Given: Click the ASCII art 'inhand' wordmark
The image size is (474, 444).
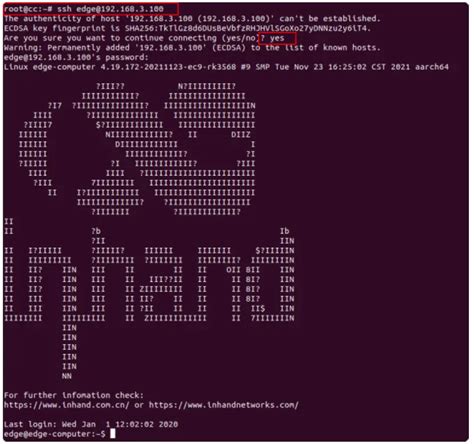Looking at the screenshot, I should pos(149,298).
